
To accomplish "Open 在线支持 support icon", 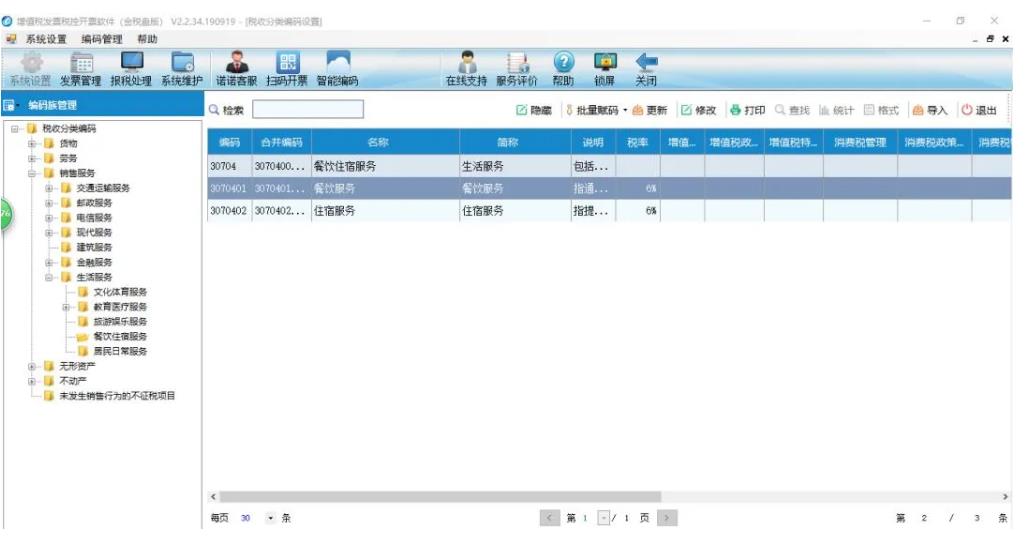I will click(x=466, y=70).
